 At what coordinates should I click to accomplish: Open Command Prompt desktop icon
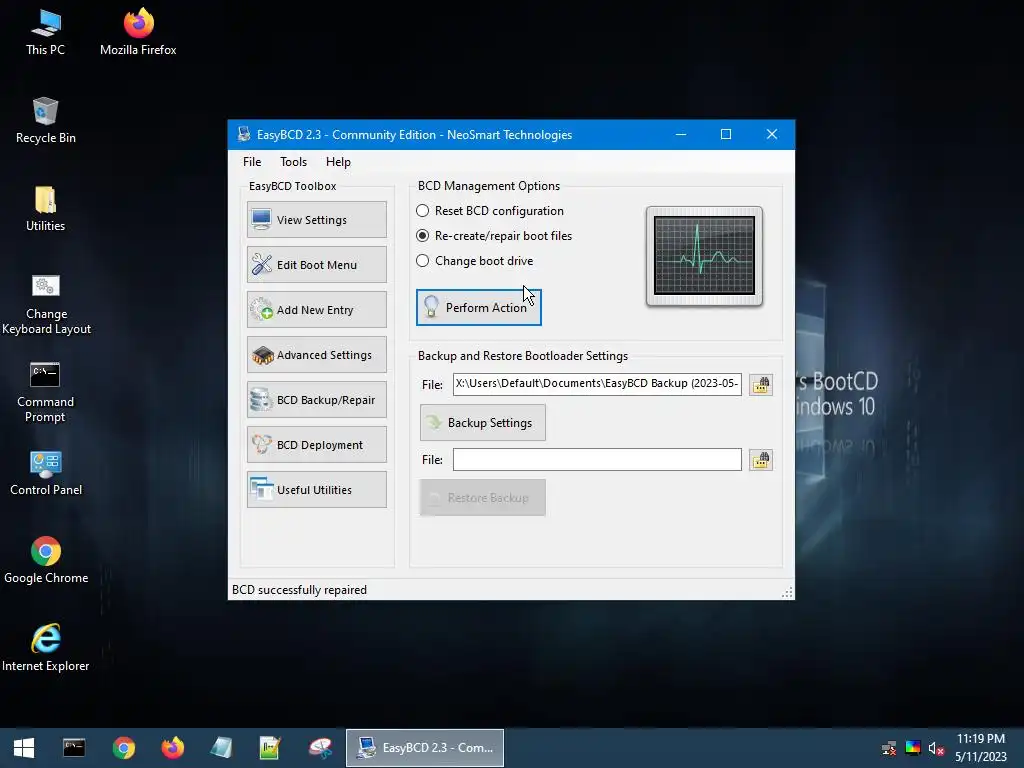(x=45, y=392)
